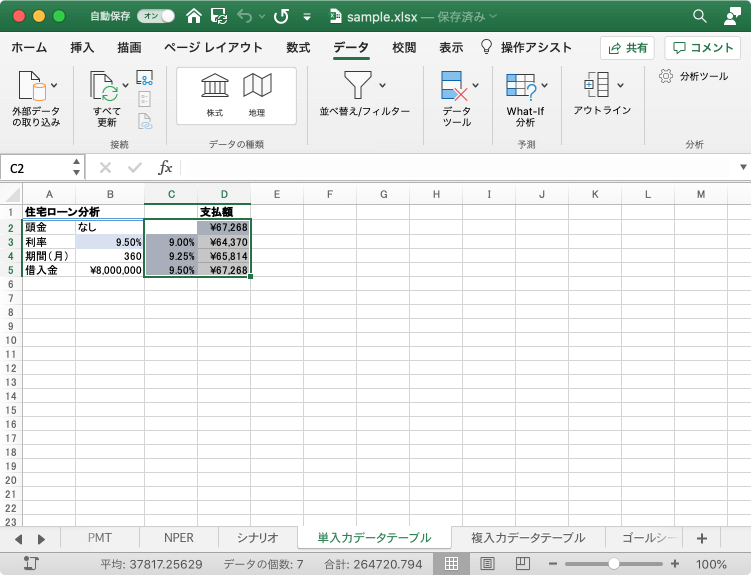Viewport: 751px width, 575px height.
Task: Select column header E
Action: pyautogui.click(x=277, y=194)
